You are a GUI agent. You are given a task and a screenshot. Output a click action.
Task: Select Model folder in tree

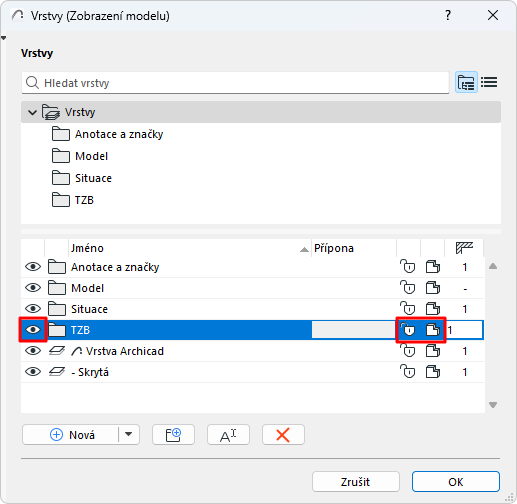click(x=91, y=156)
